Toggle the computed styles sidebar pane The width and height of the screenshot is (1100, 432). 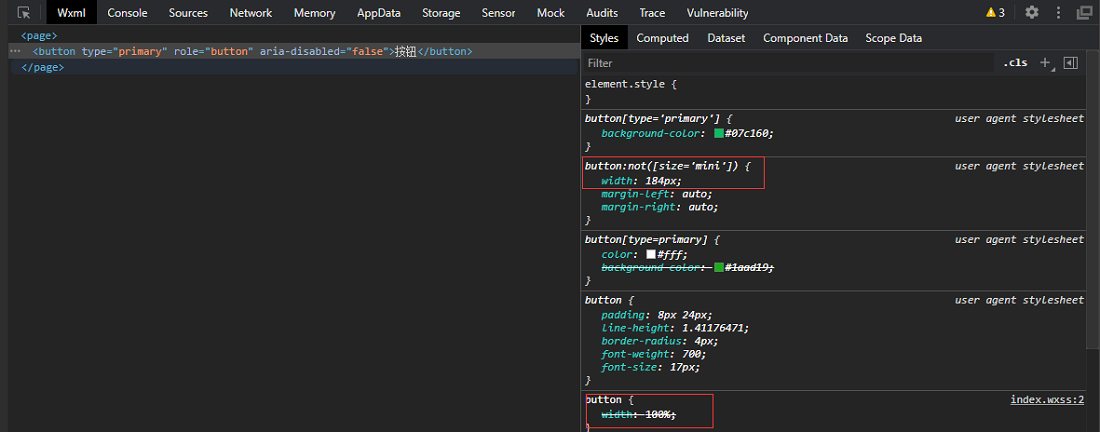point(1071,63)
